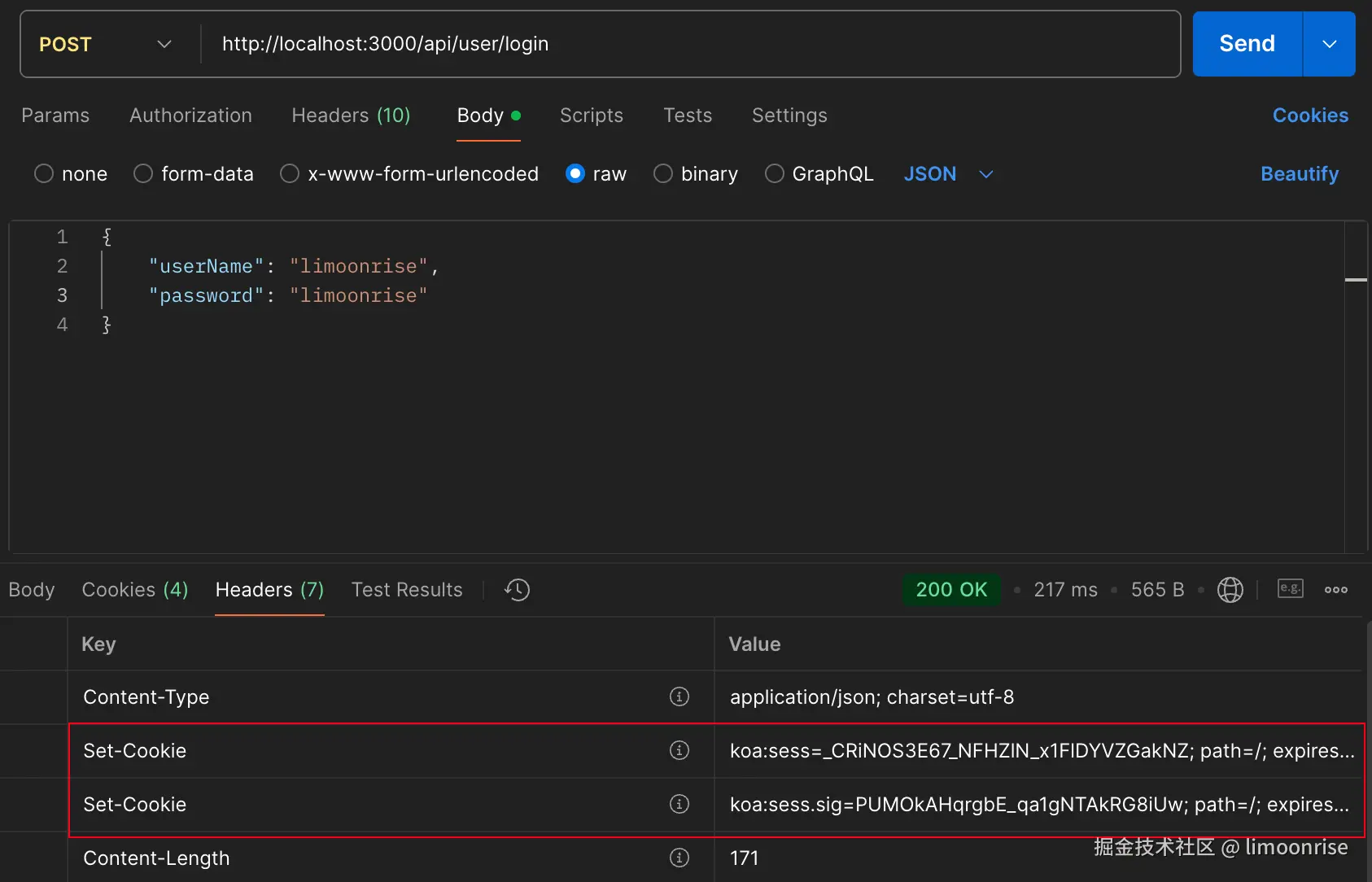Click the response history clock icon
1372x882 pixels.
pyautogui.click(x=518, y=590)
